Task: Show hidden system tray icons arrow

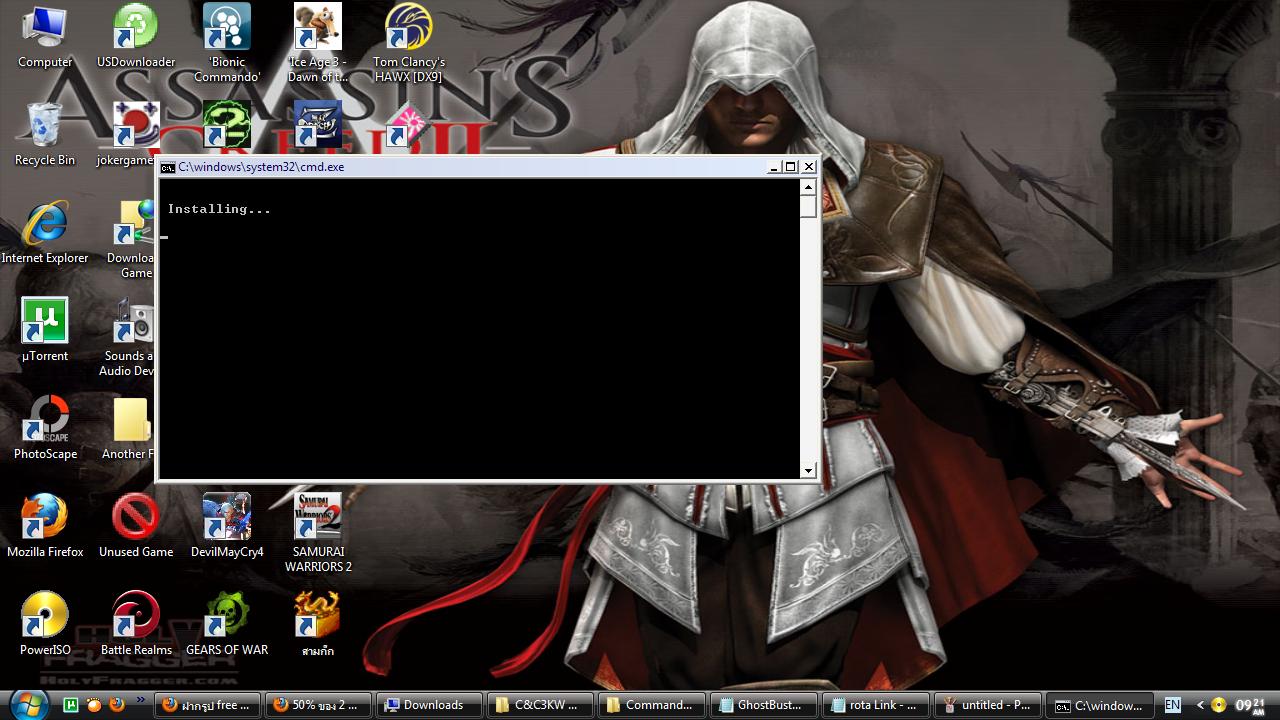Action: click(1200, 705)
